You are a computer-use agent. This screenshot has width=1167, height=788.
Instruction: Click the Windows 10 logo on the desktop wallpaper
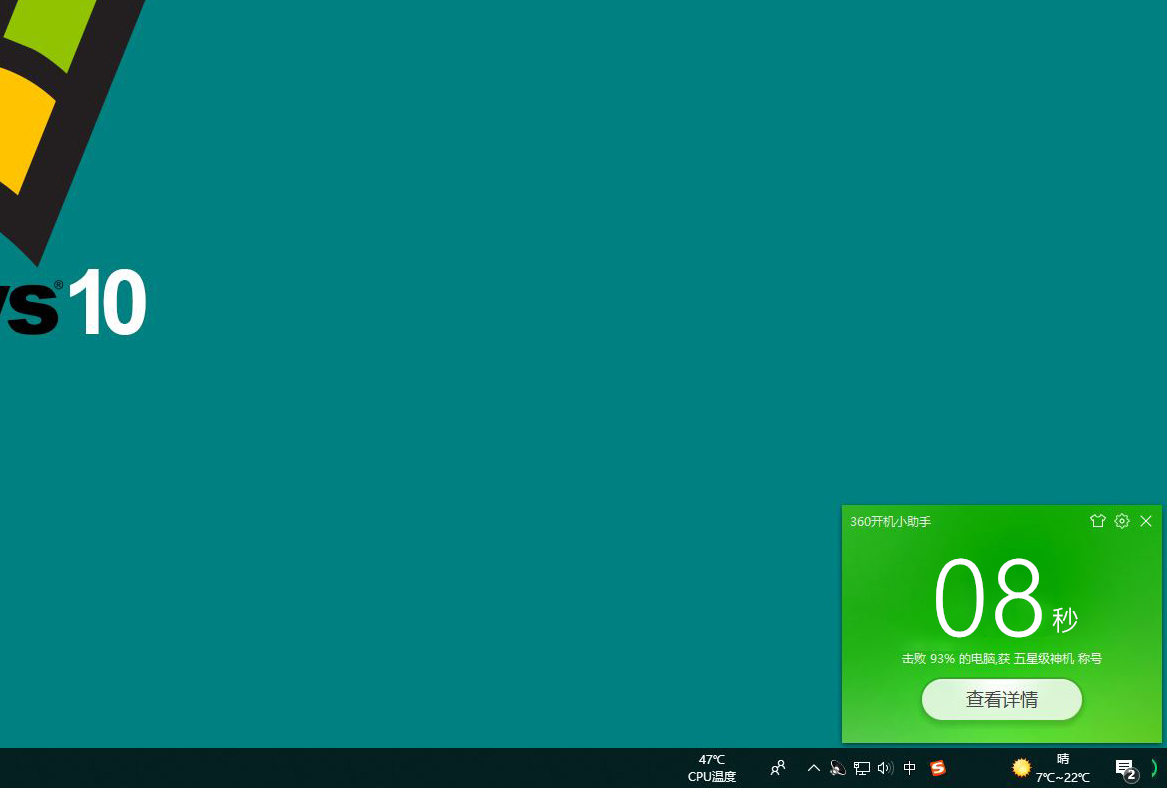(x=72, y=167)
